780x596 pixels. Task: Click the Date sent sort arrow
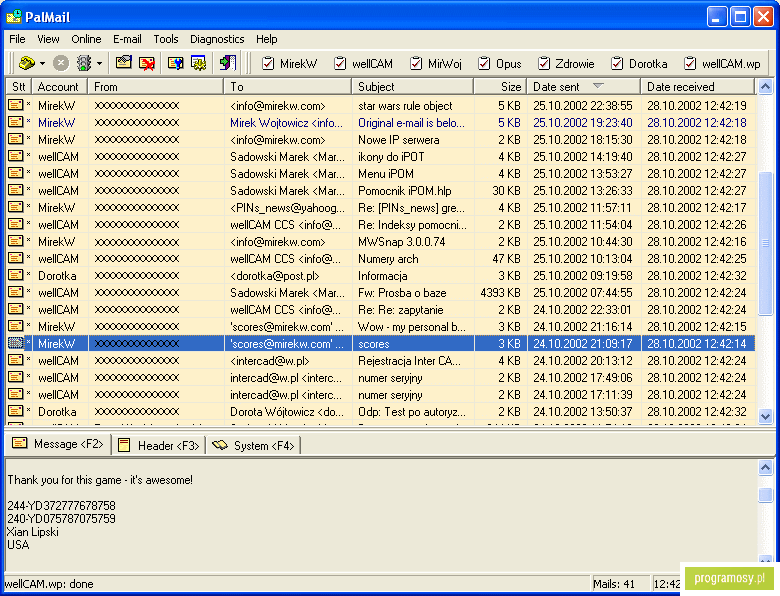click(x=598, y=86)
